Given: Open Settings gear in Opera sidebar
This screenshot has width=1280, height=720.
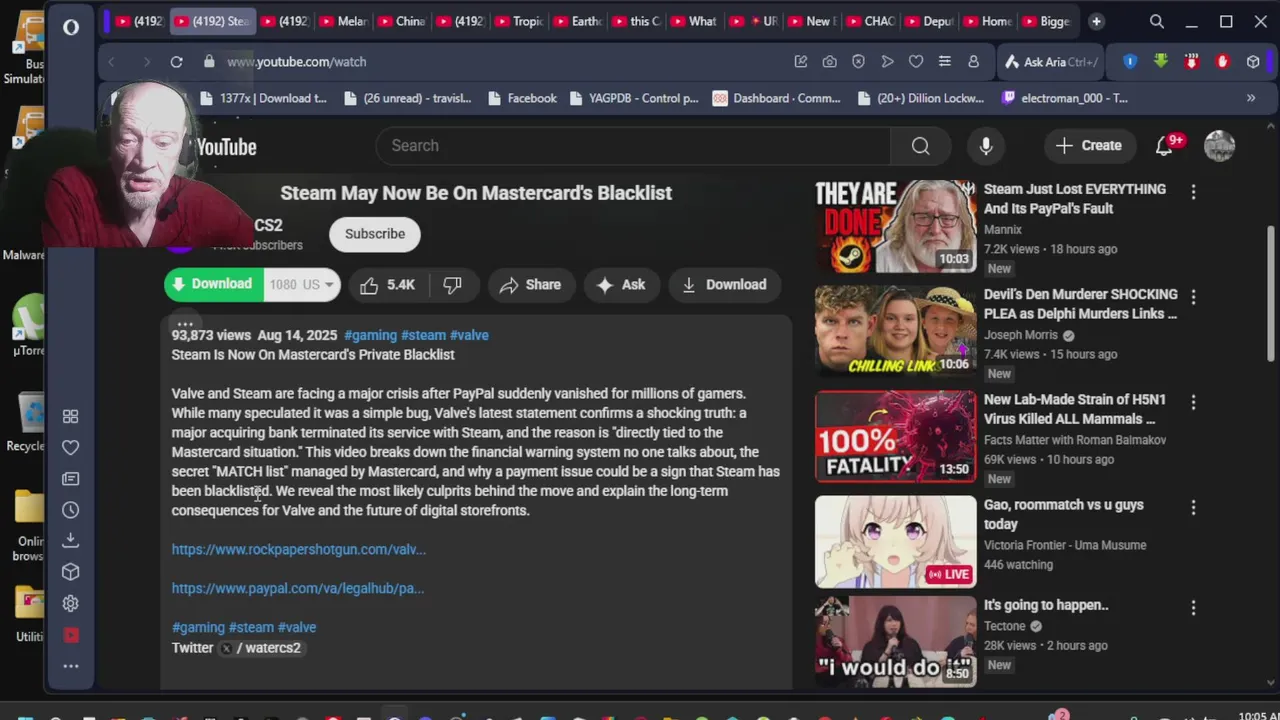Looking at the screenshot, I should [x=70, y=603].
